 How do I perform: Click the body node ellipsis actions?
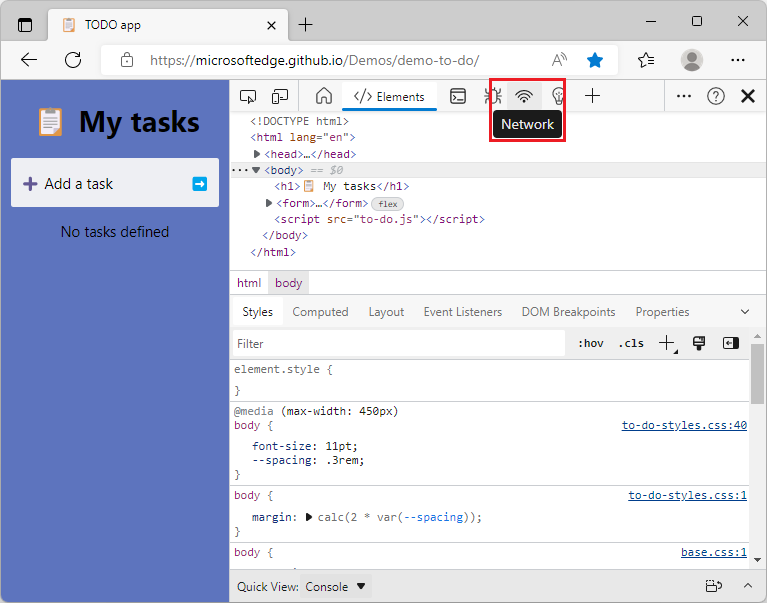pos(240,170)
